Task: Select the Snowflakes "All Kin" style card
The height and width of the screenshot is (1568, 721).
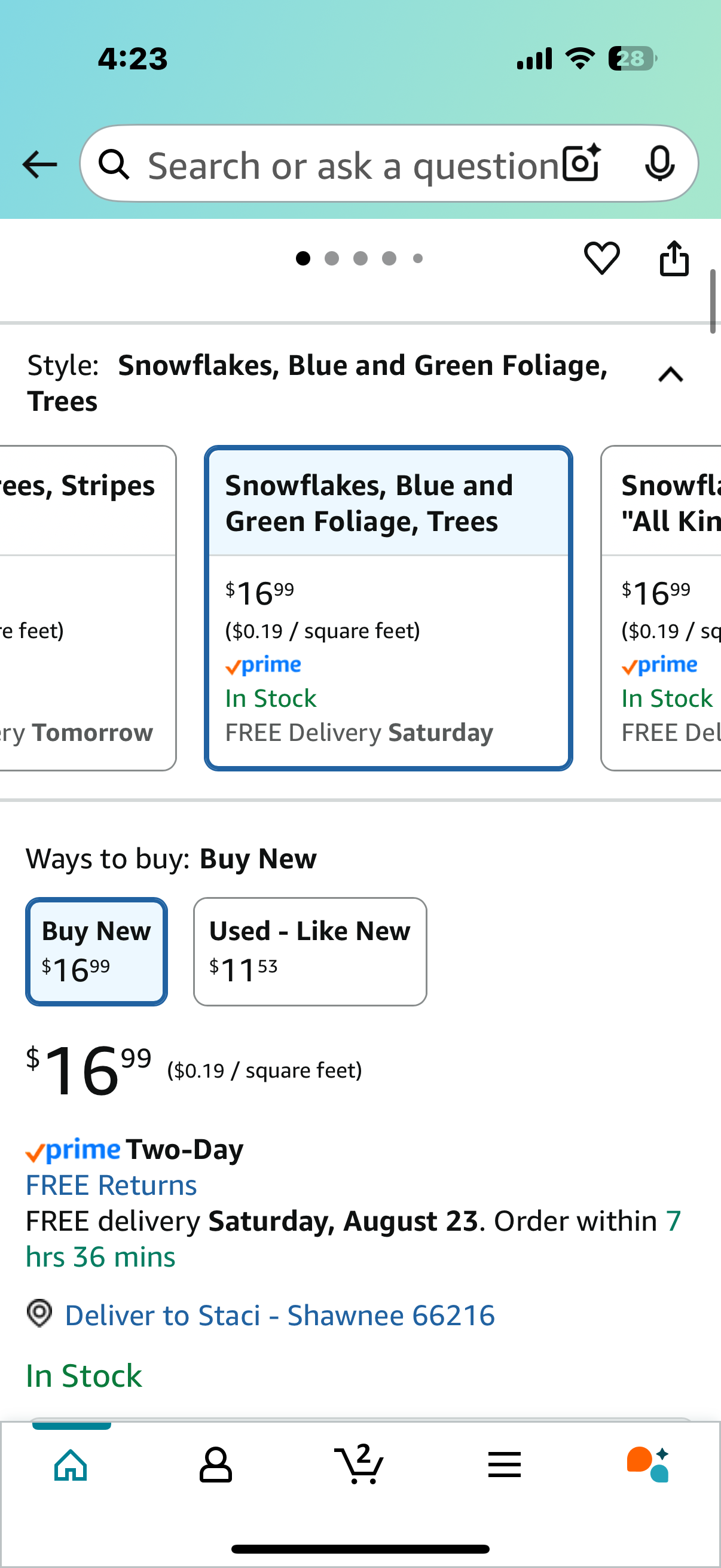Action: click(x=661, y=608)
